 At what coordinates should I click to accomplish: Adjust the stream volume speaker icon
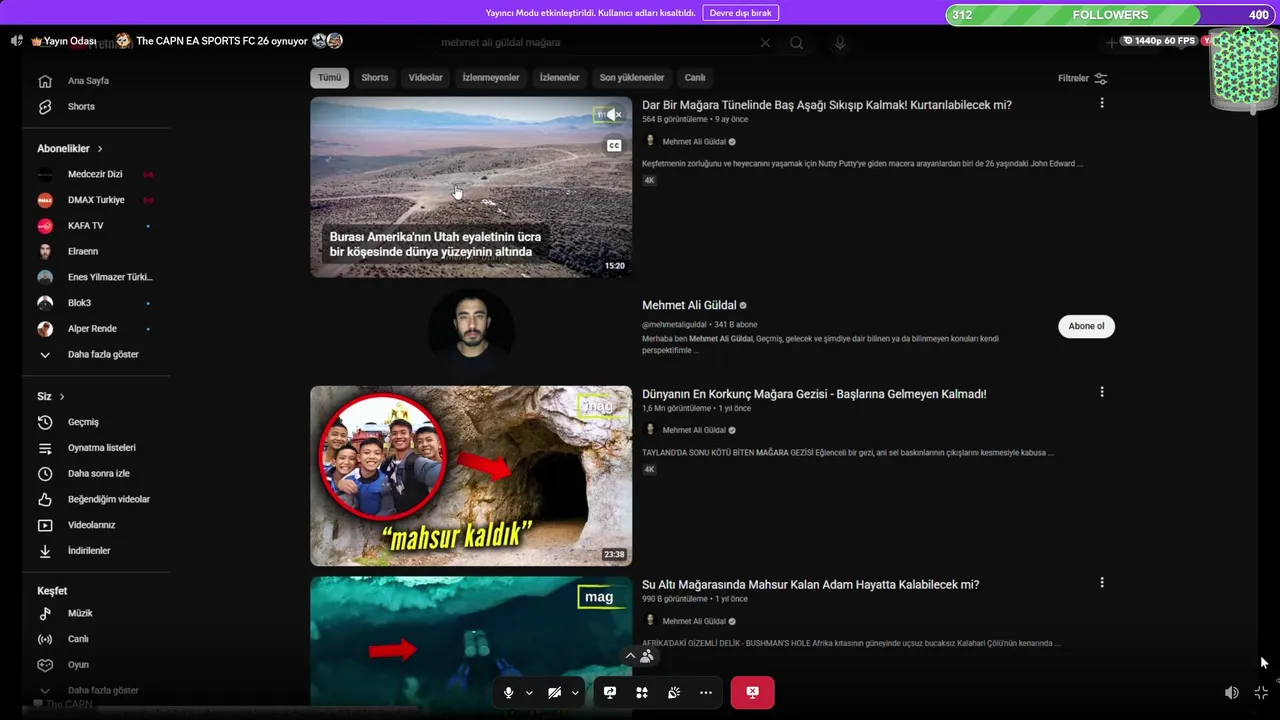1232,692
